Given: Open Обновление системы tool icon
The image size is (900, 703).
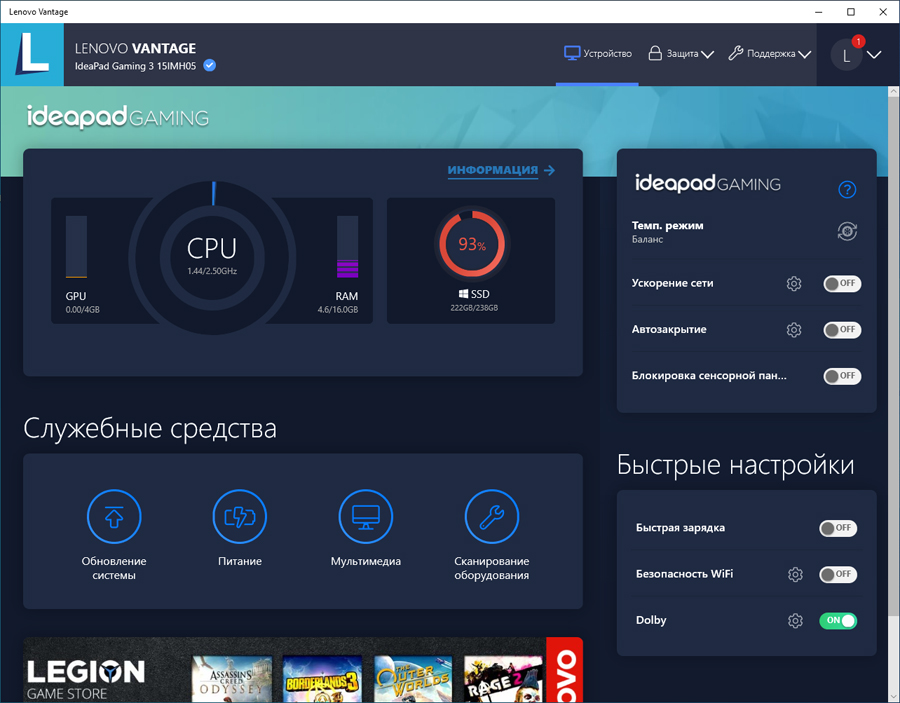Looking at the screenshot, I should coord(114,516).
